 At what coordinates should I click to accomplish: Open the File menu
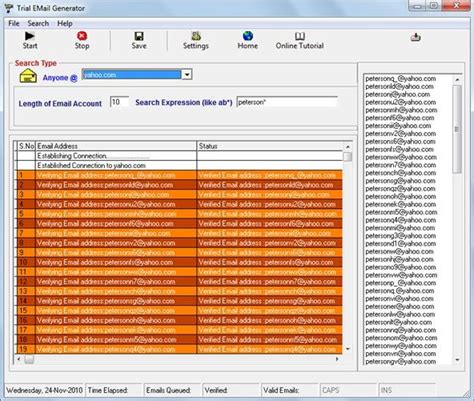[x=14, y=23]
